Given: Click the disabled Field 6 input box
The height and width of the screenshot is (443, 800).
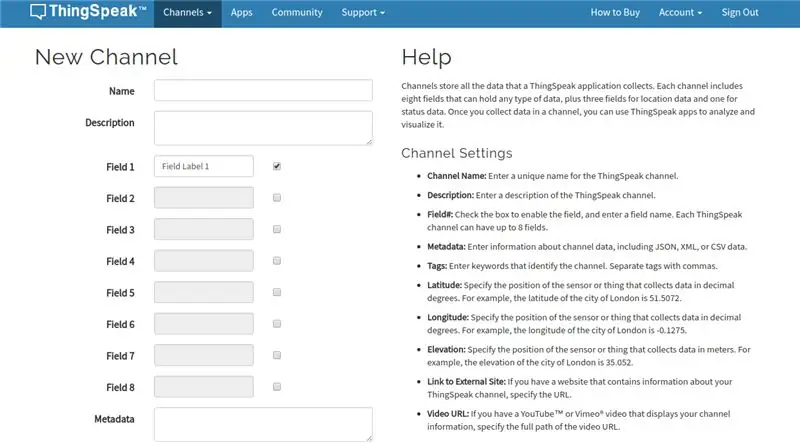Looking at the screenshot, I should [204, 324].
